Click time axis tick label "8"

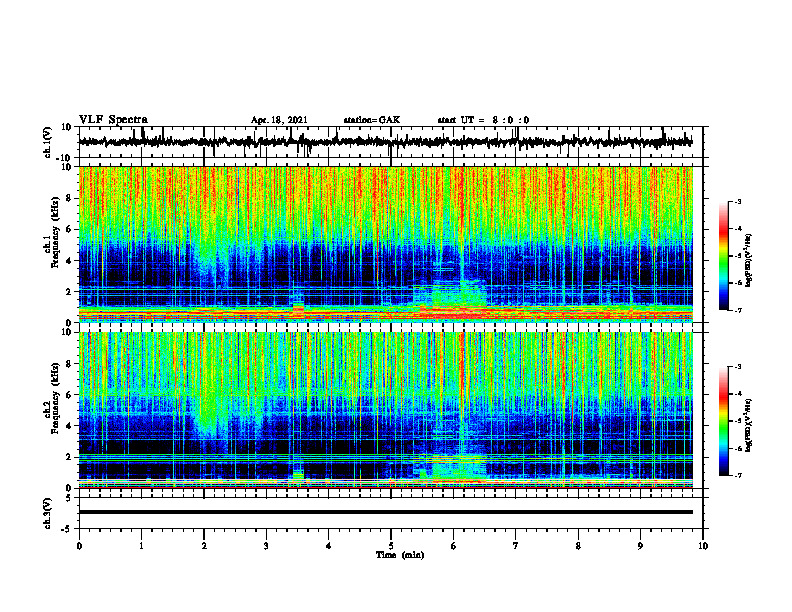point(578,546)
